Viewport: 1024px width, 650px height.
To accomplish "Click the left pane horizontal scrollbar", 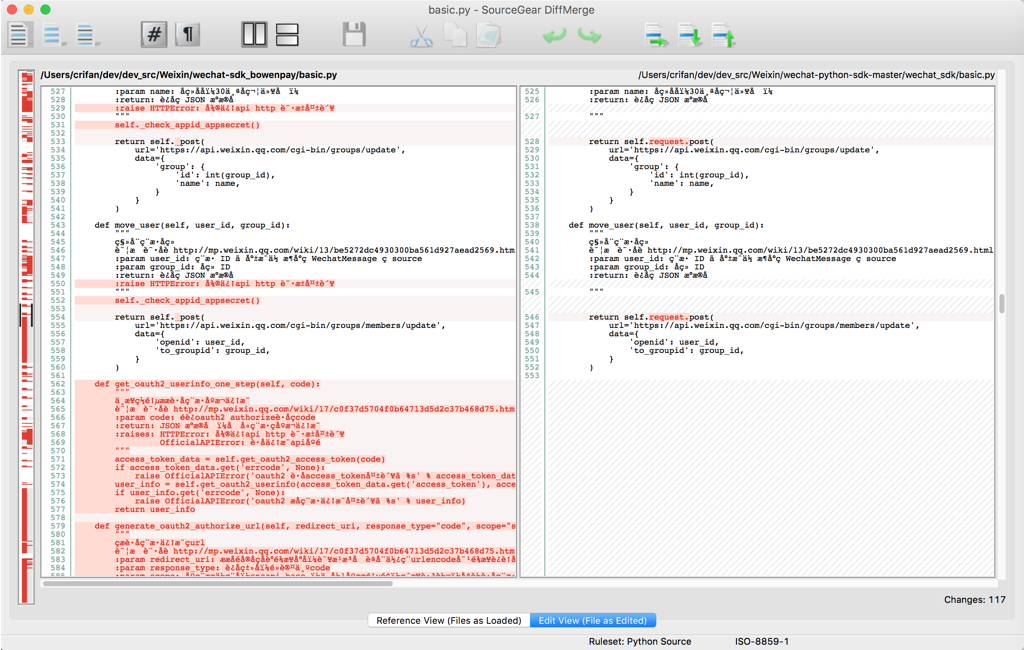I will [x=217, y=583].
